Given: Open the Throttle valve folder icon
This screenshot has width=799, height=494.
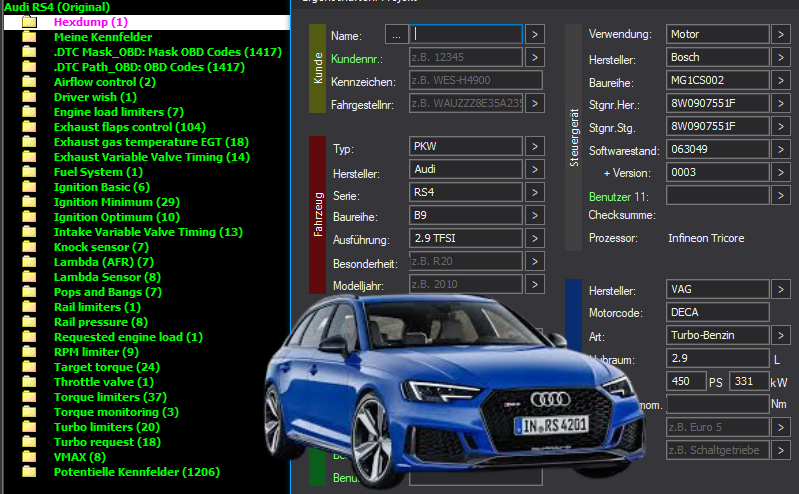Looking at the screenshot, I should point(30,382).
